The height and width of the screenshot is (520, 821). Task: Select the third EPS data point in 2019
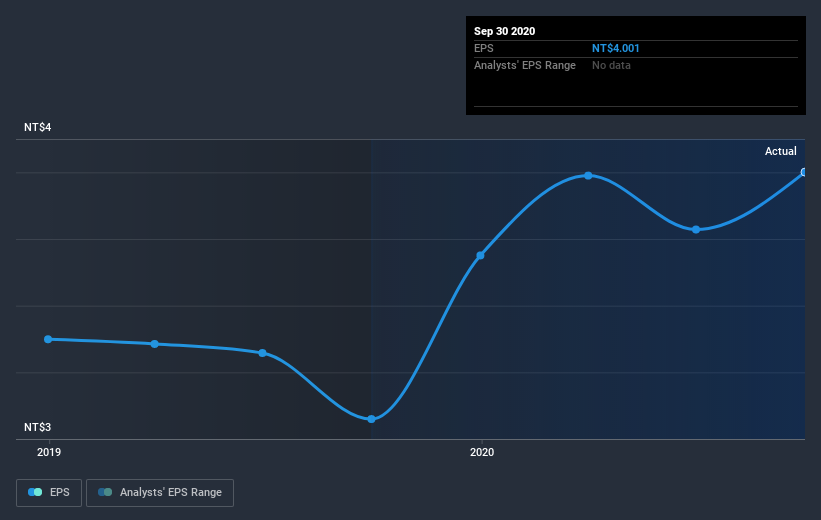tap(262, 353)
